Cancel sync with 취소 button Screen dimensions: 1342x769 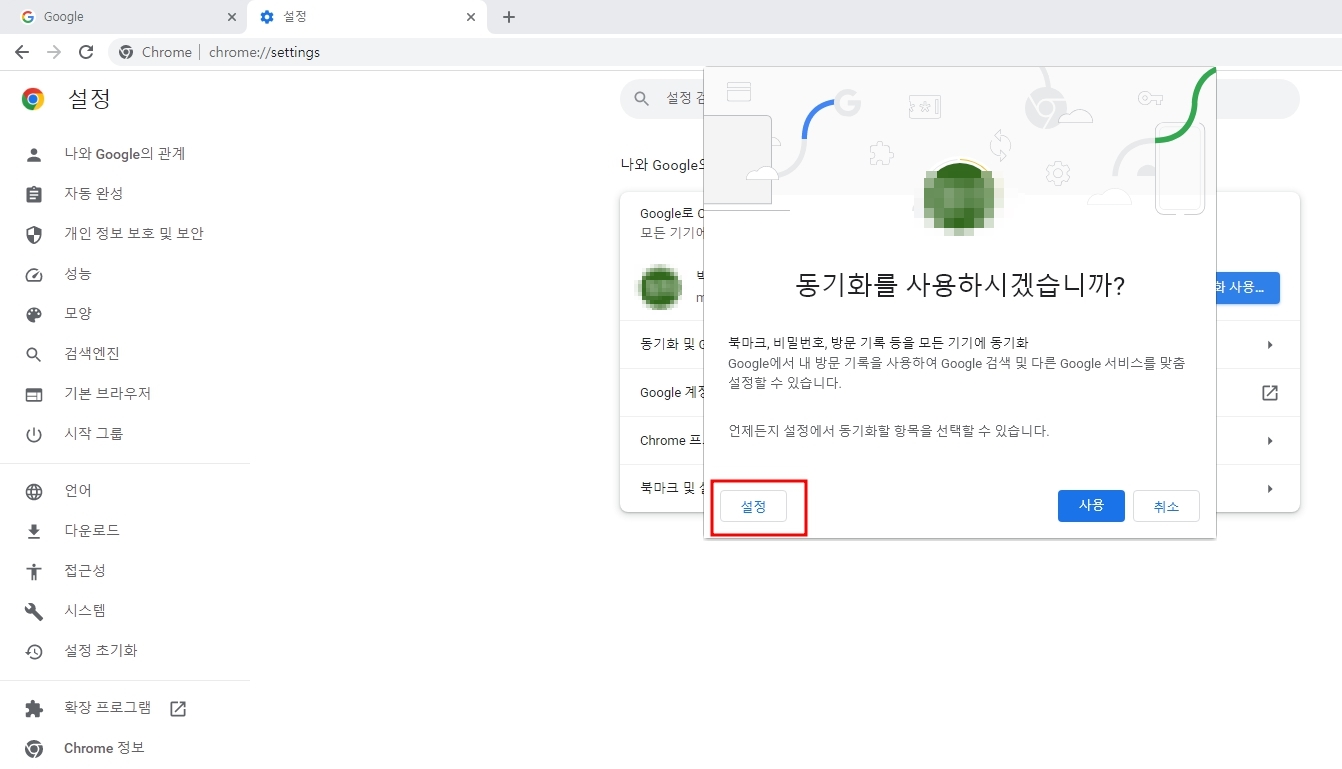(1166, 507)
